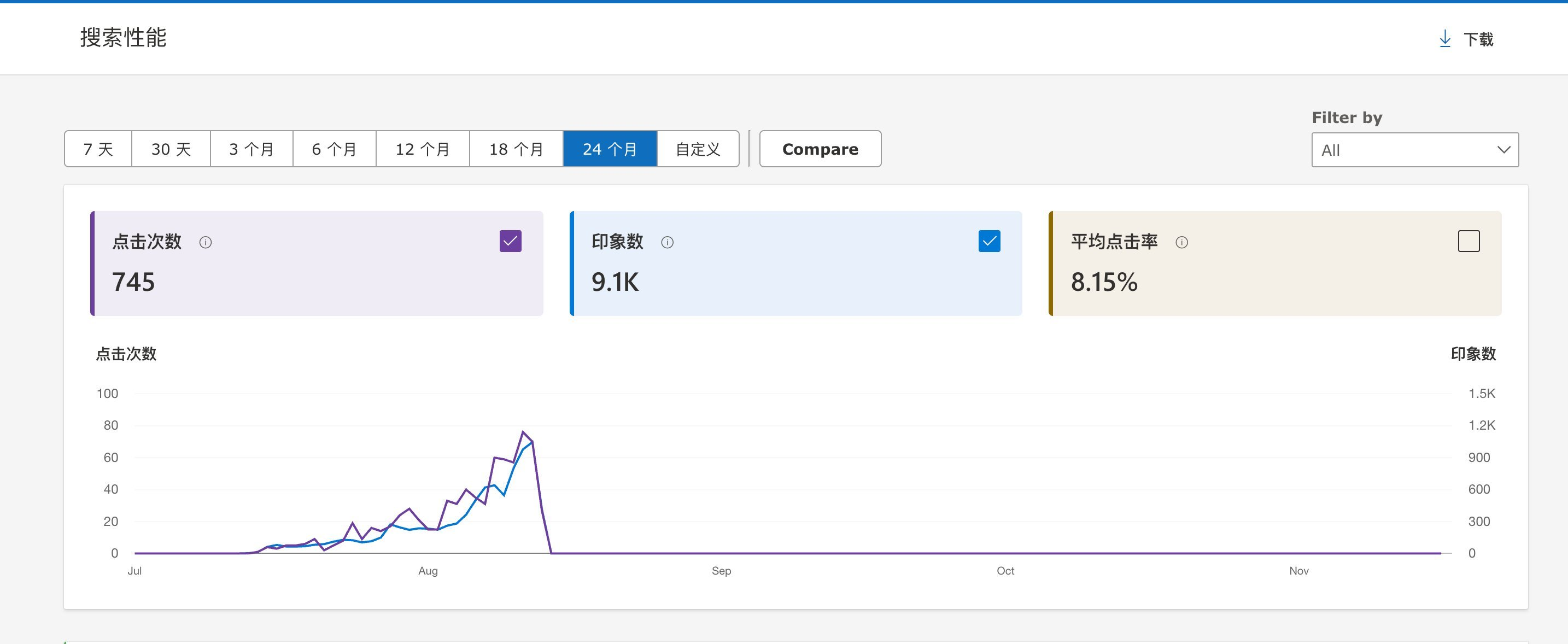Screen dimensions: 1568x644
Task: Switch to 3 个月 range
Action: point(251,149)
